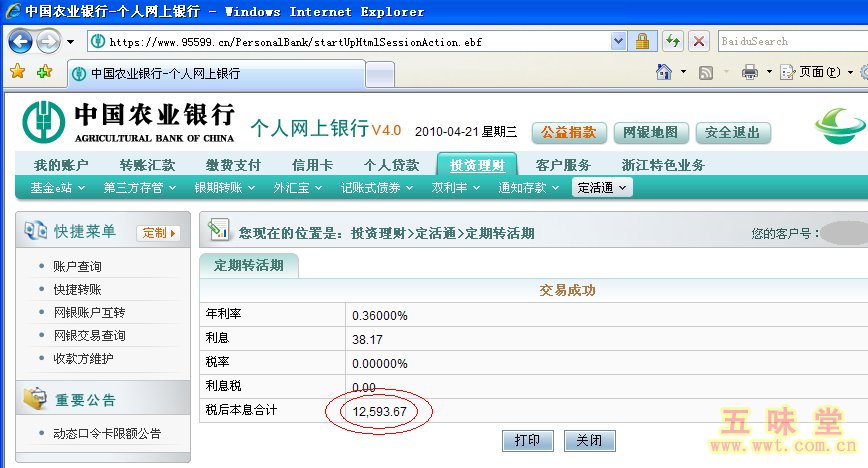The height and width of the screenshot is (468, 868).
Task: Click the Stop loading red X icon
Action: pos(699,41)
